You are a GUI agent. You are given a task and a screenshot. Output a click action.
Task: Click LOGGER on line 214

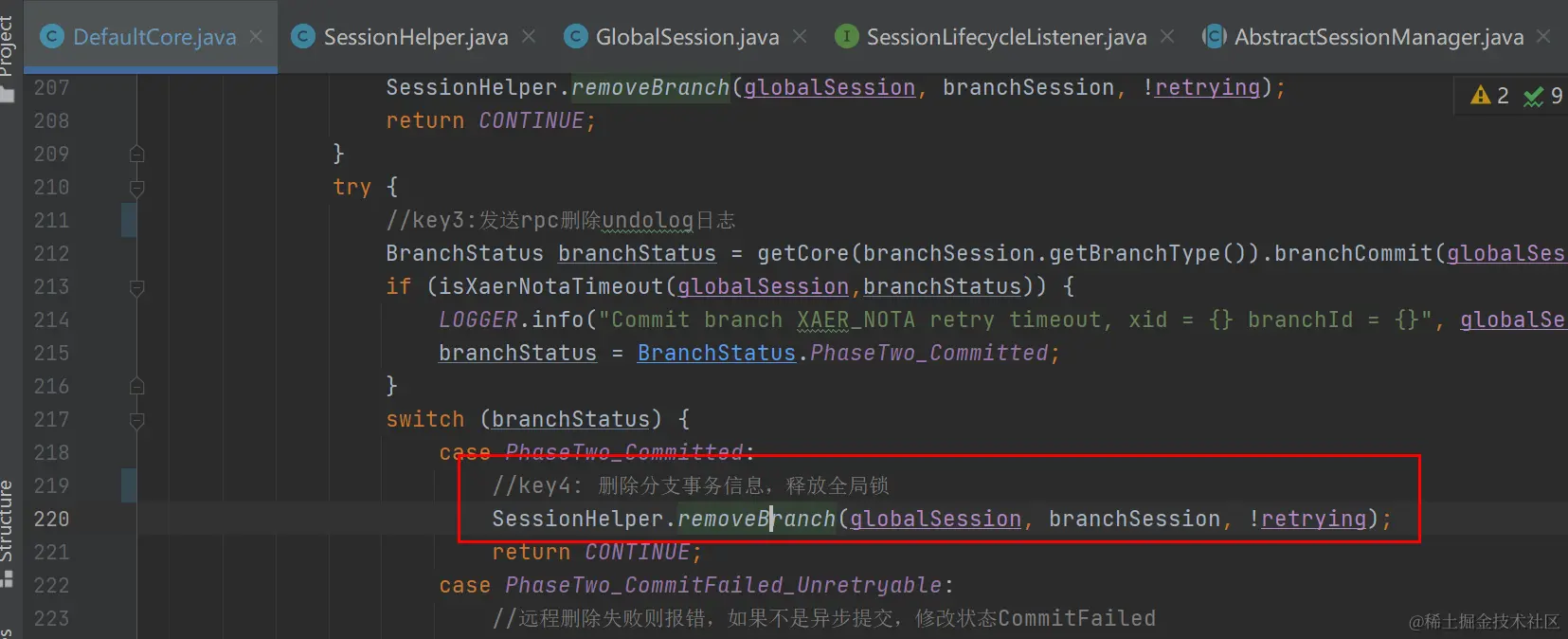pyautogui.click(x=478, y=319)
